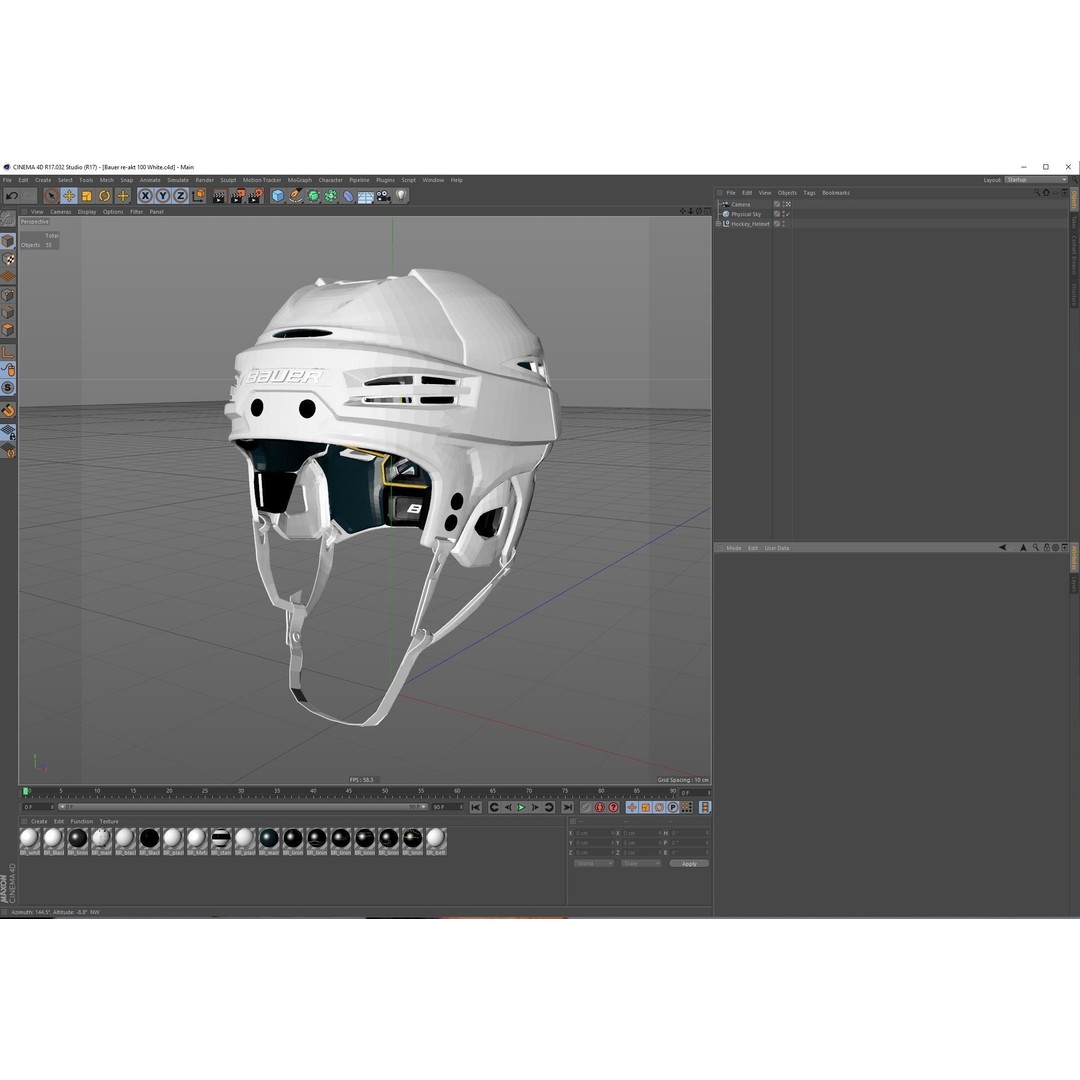Open the Sculpt menu
1080x1080 pixels.
coord(228,180)
